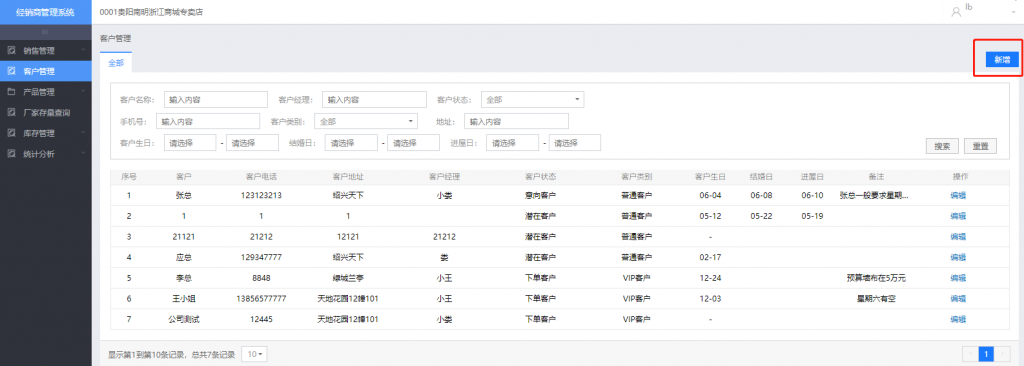The image size is (1024, 366).
Task: Expand the 产品管理 menu chevron
Action: 83,92
